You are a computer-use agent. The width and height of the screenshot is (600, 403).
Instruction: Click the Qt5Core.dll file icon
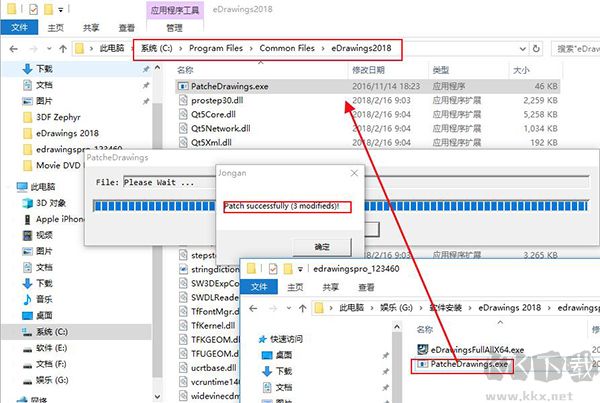click(183, 114)
